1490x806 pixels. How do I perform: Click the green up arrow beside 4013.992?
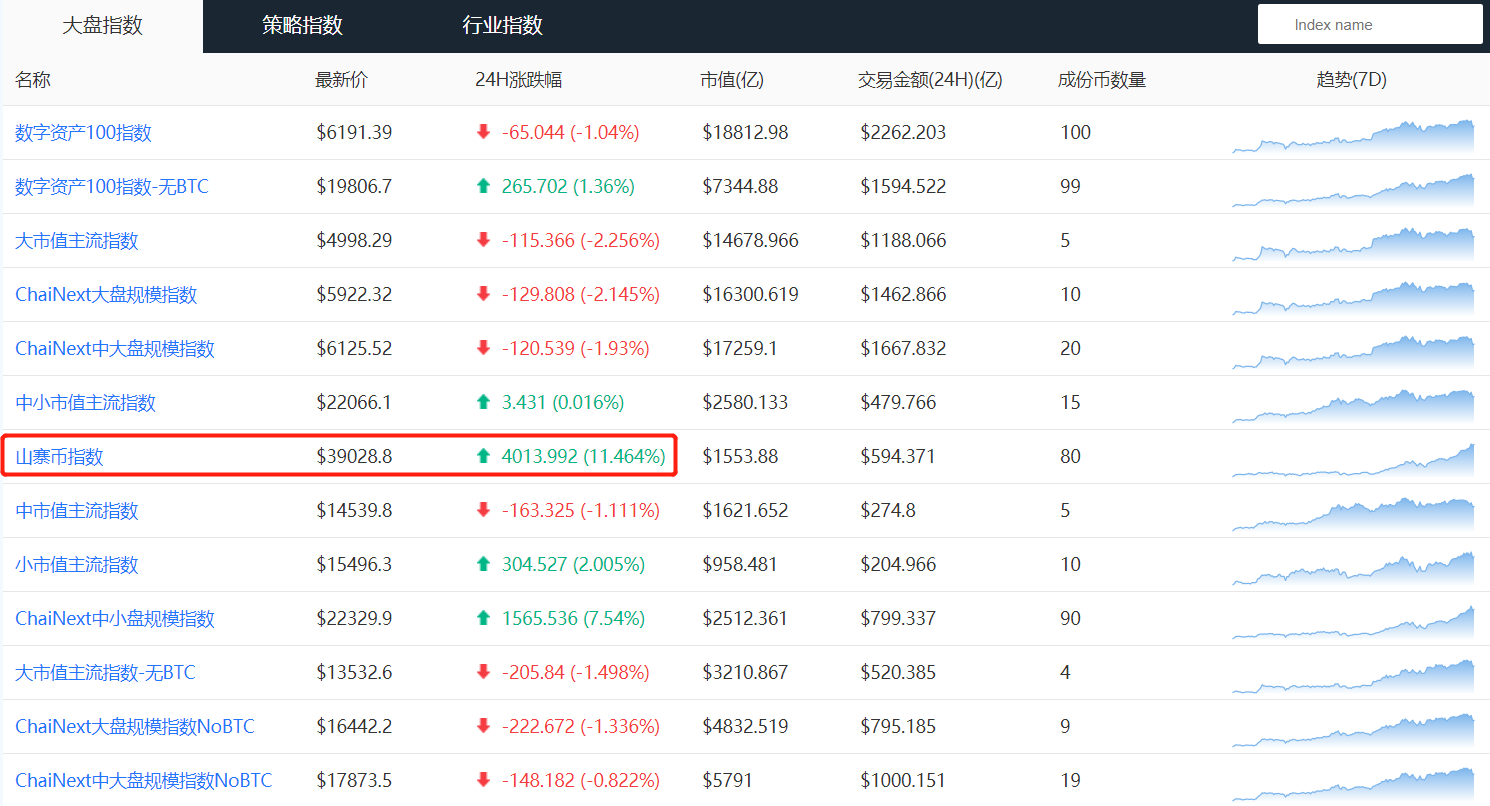tap(484, 456)
